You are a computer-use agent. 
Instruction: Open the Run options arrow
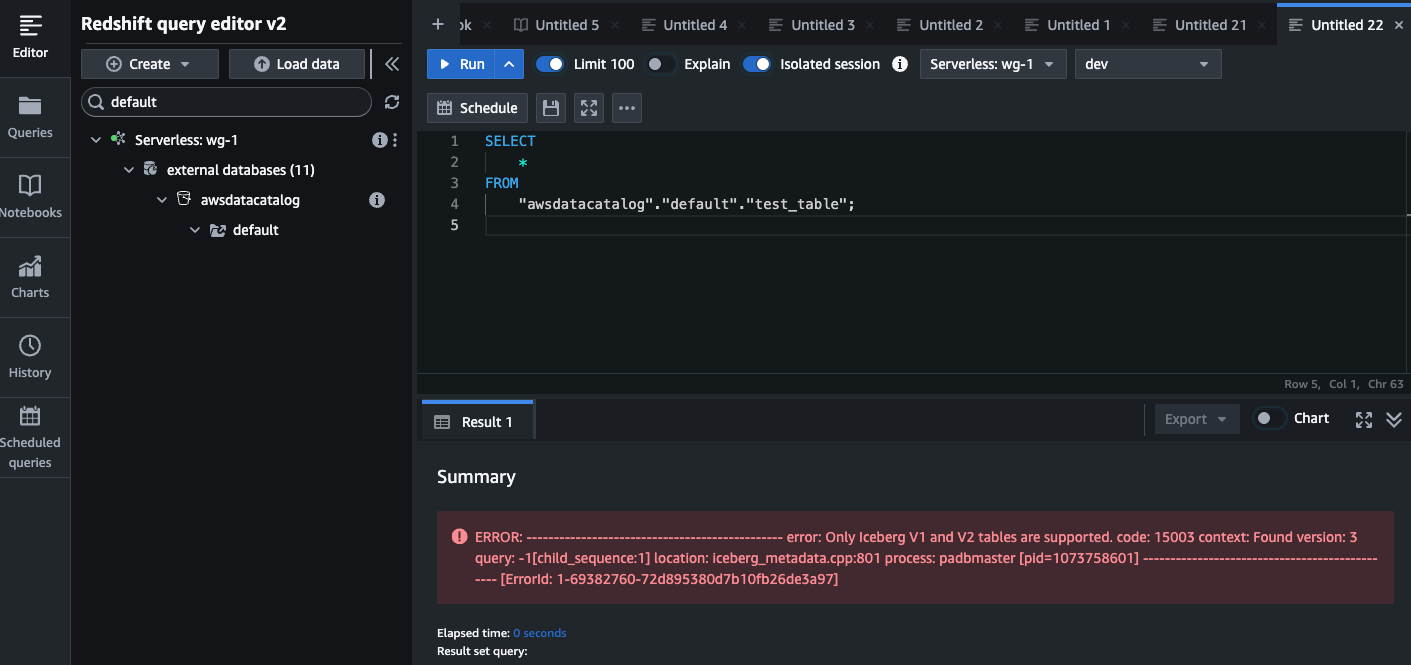click(508, 64)
